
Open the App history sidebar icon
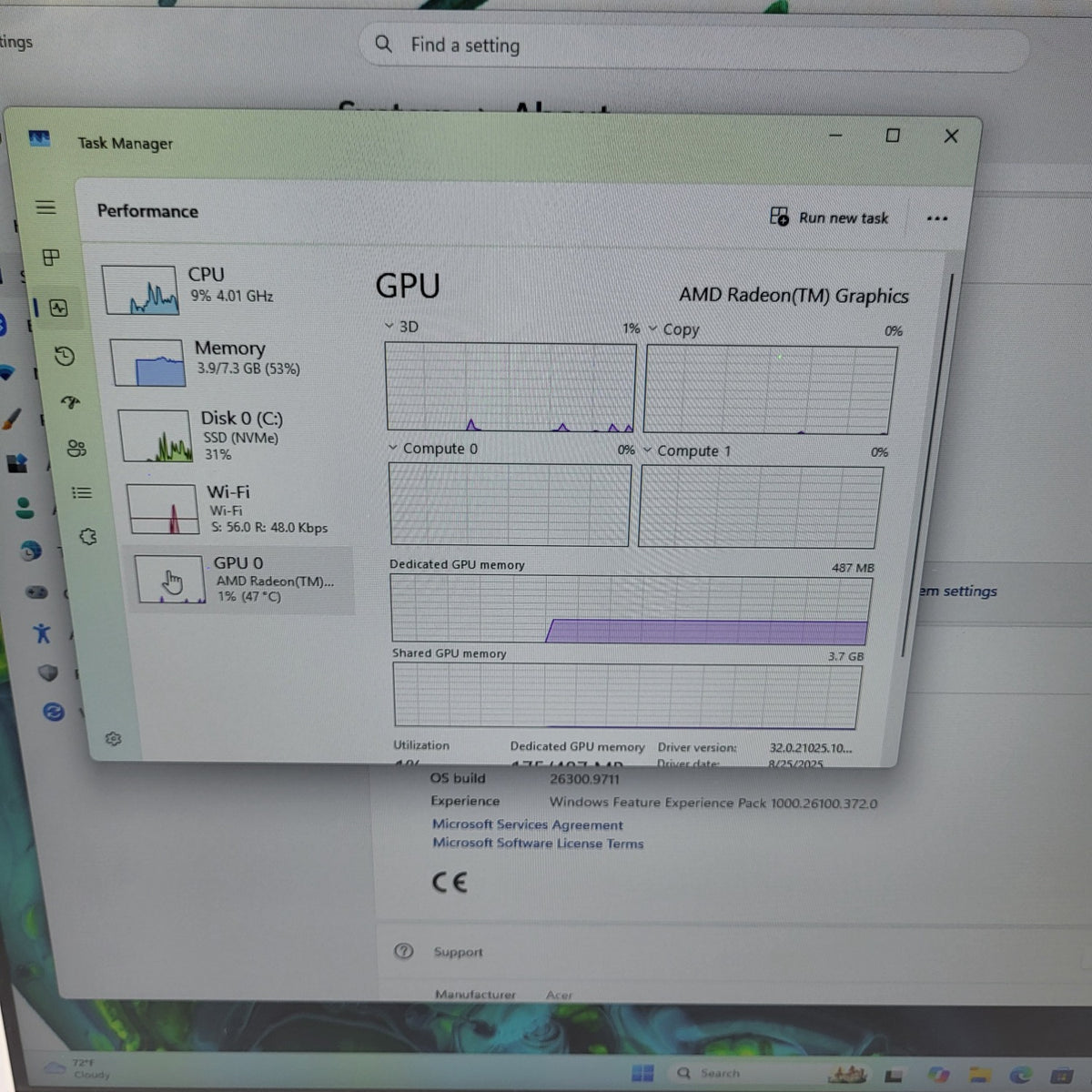click(65, 356)
